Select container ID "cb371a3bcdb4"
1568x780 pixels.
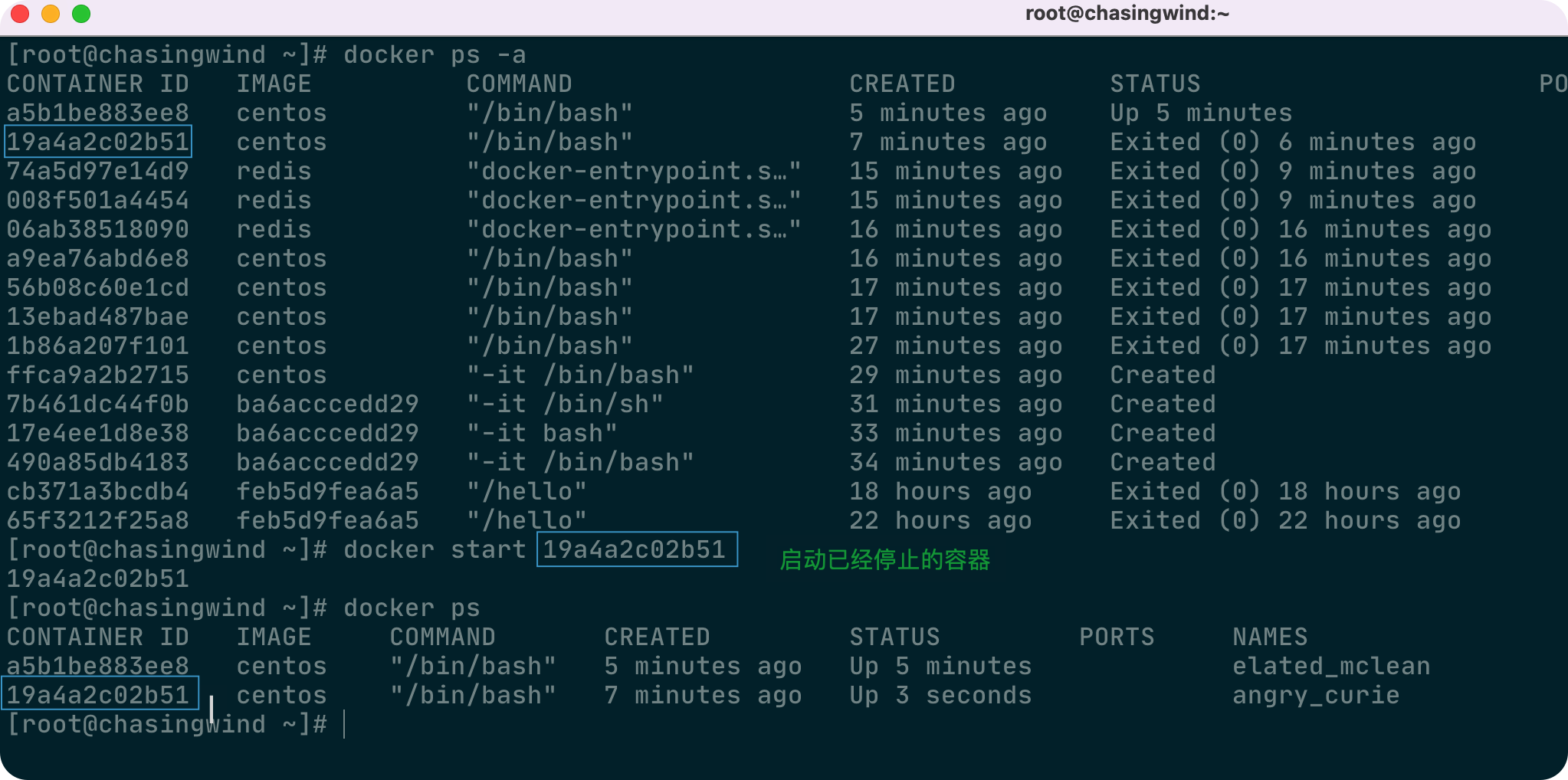(x=98, y=491)
